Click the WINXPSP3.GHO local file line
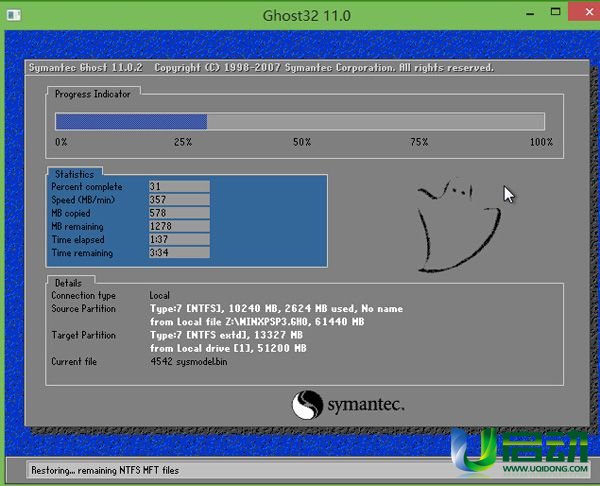 (x=257, y=321)
